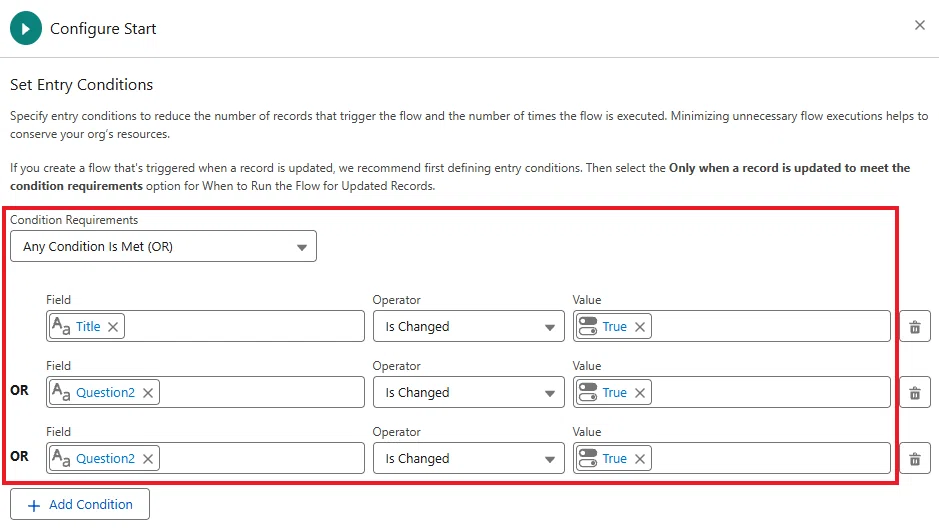Delete the second condition row via trash icon
Viewport: 939px width, 531px height.
pos(914,393)
